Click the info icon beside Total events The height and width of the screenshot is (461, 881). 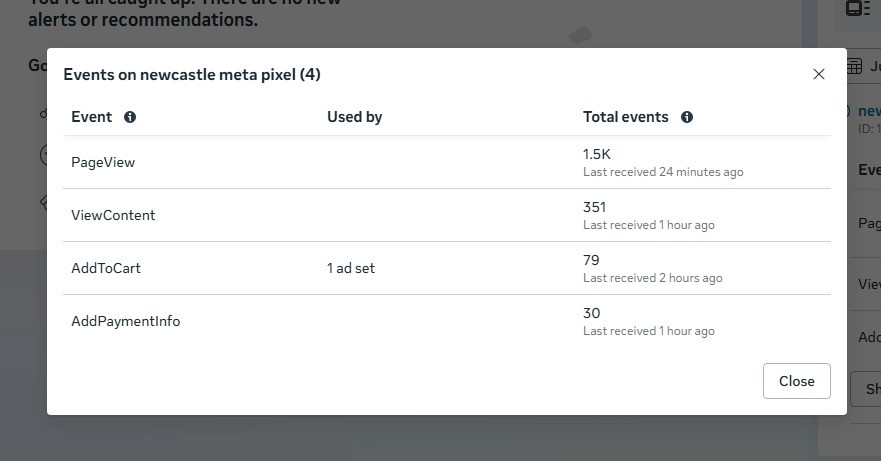point(687,117)
